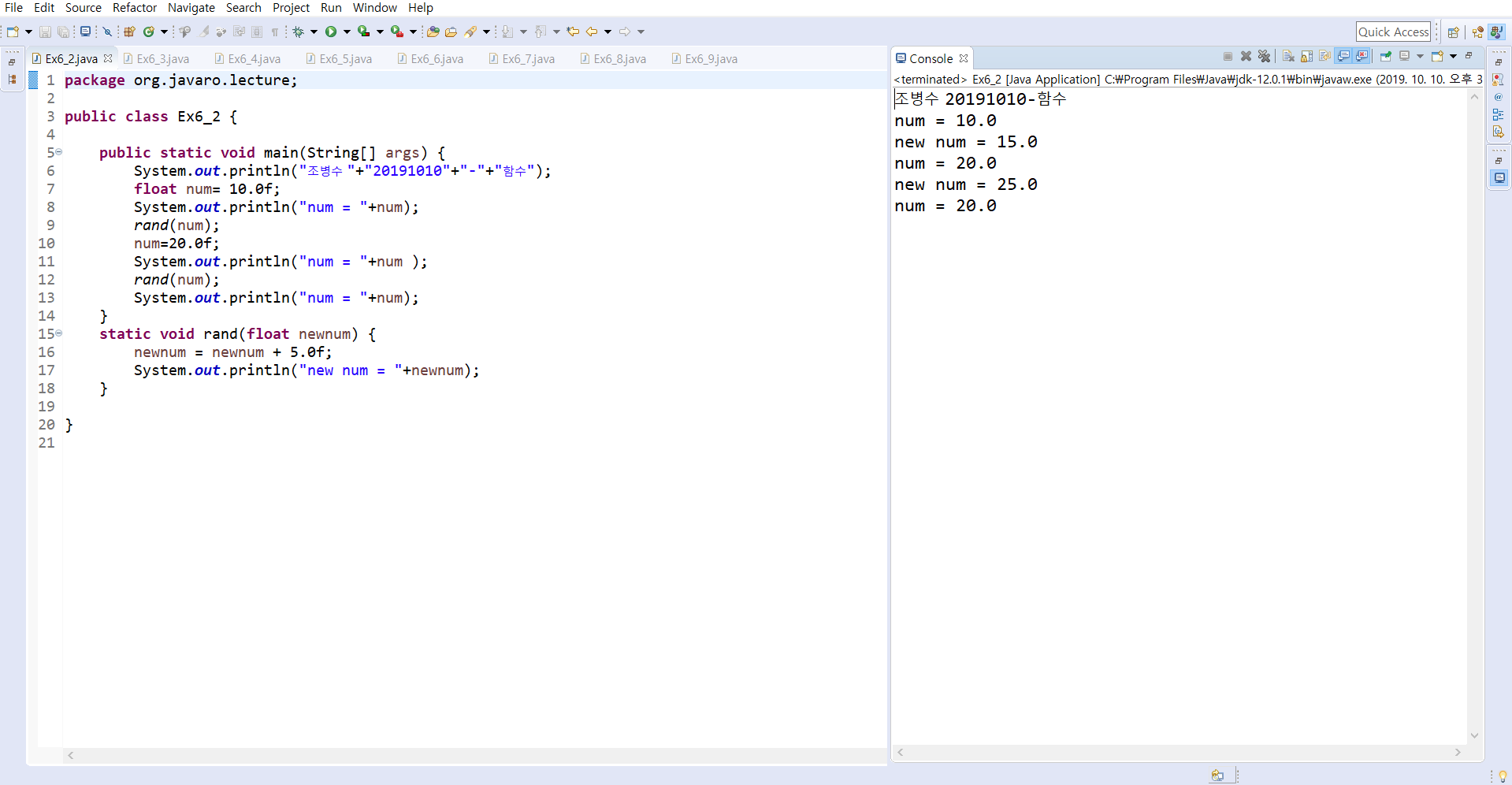Expand the New Java Class dropdown
The width and height of the screenshot is (1512, 785).
click(164, 32)
